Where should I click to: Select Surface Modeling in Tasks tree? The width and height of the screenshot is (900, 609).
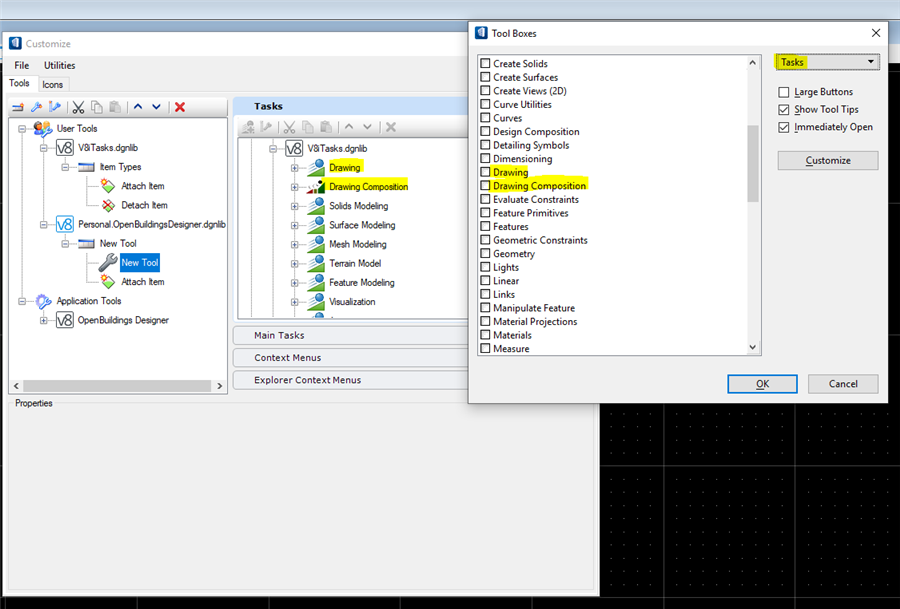pos(362,225)
